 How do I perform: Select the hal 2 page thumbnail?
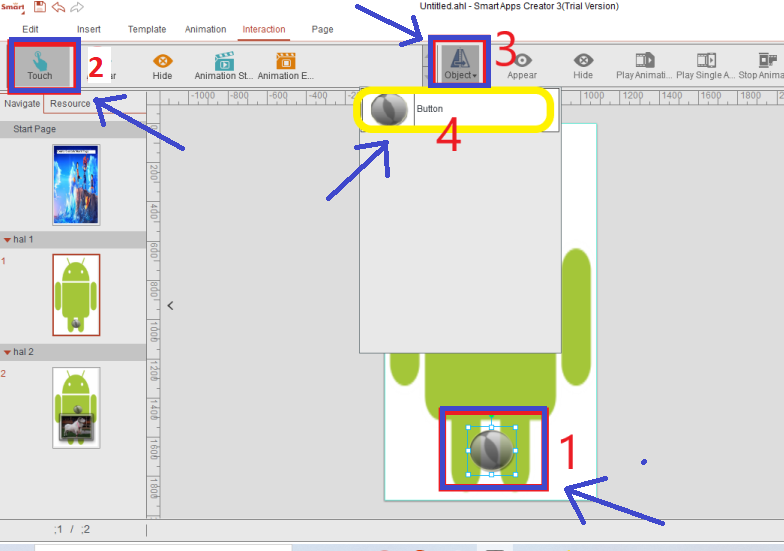76,408
